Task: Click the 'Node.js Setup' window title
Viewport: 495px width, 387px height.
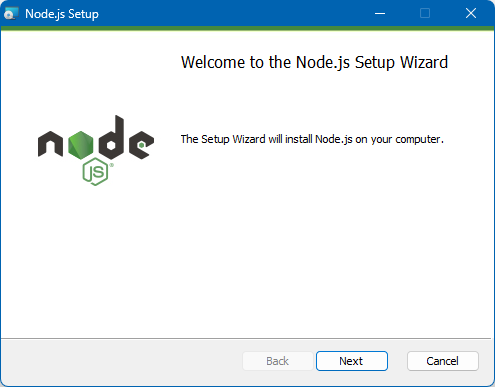Action: pyautogui.click(x=62, y=14)
